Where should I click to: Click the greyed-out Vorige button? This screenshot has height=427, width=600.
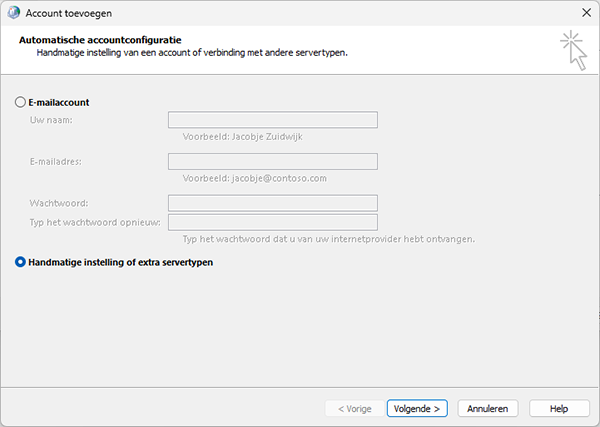tap(355, 409)
